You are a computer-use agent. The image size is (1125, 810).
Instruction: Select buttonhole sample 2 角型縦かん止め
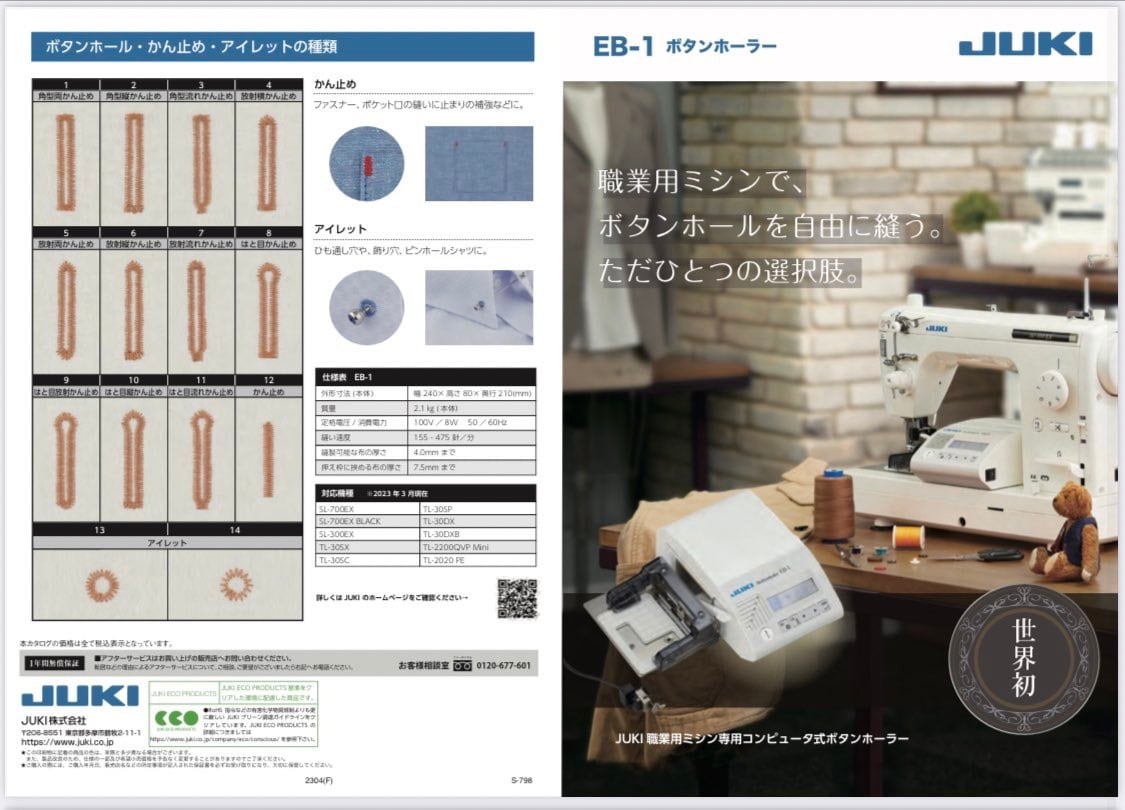[133, 163]
